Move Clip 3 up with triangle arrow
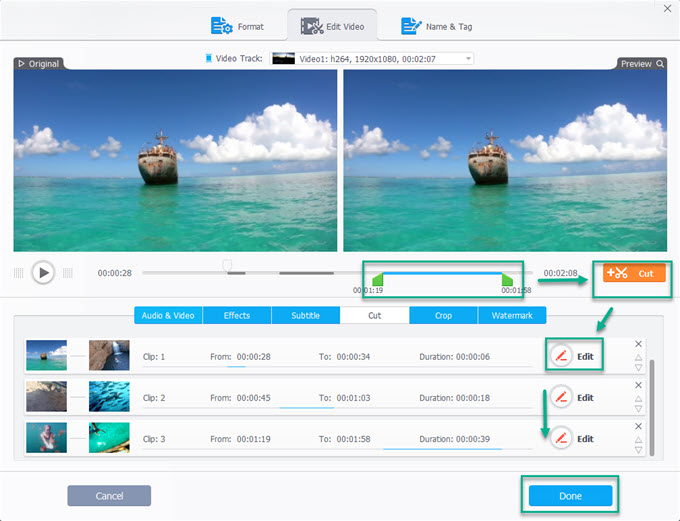Screen dimensions: 680x521 tap(638, 440)
